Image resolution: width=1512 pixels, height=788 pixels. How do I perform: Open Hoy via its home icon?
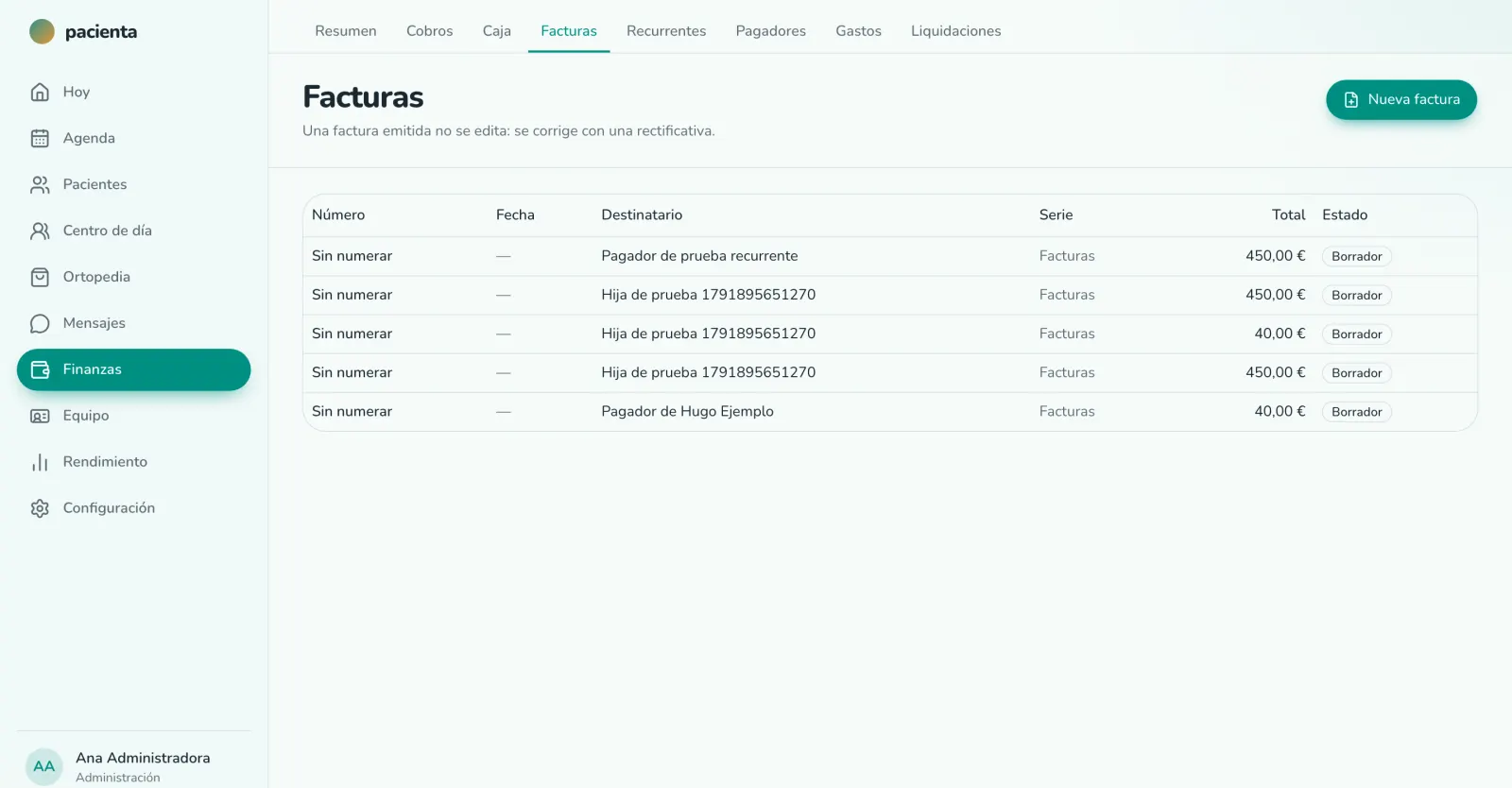[40, 92]
